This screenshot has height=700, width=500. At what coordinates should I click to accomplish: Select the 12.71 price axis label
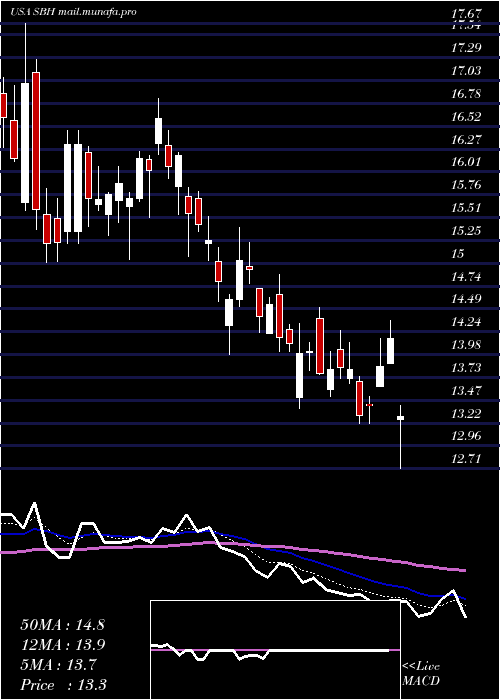tap(466, 458)
